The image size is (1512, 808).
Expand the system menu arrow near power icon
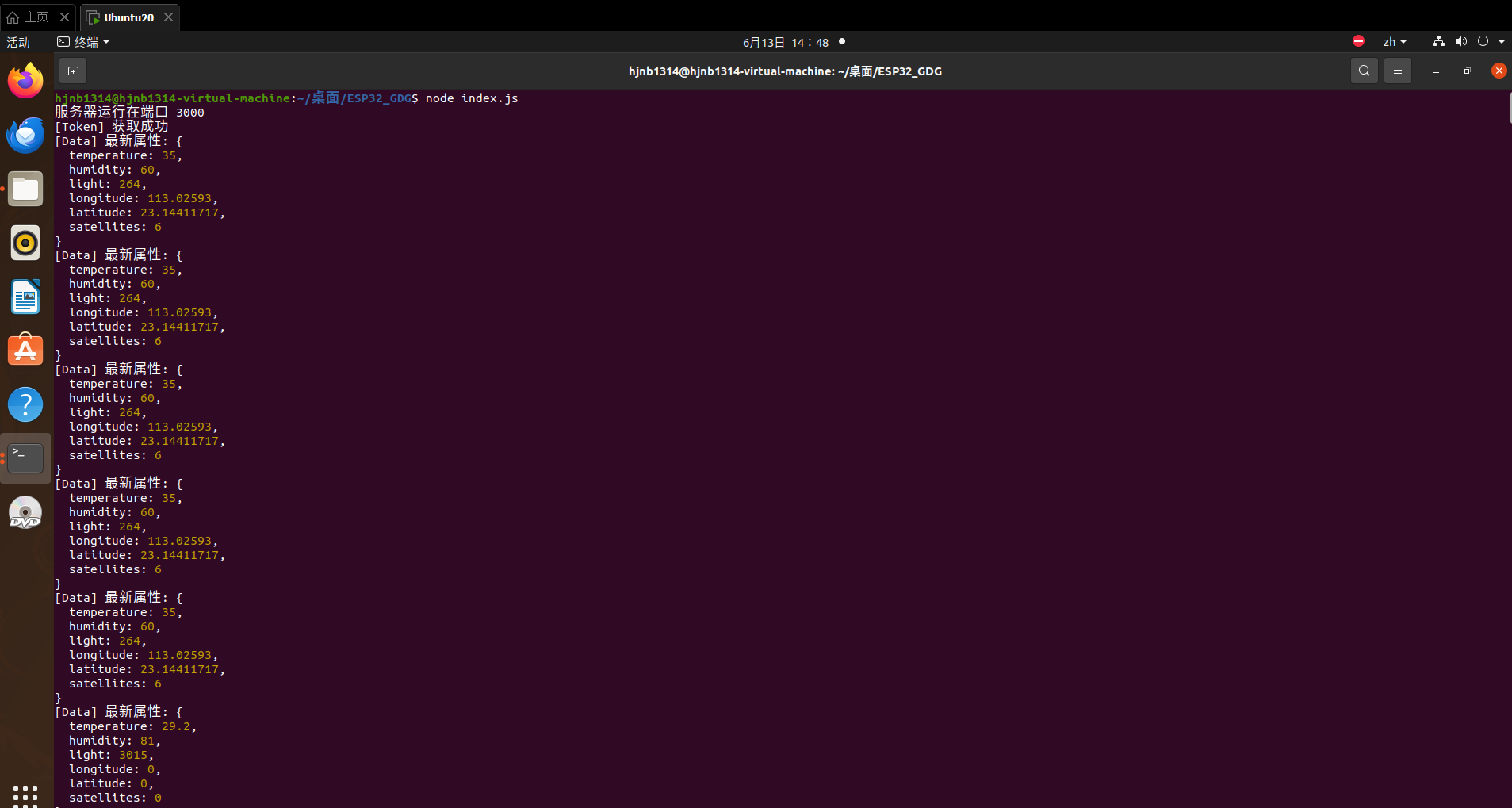pos(1502,42)
